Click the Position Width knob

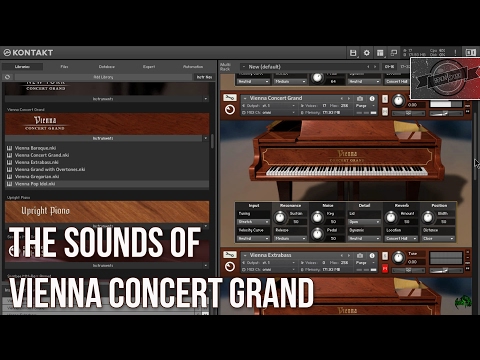coord(428,218)
